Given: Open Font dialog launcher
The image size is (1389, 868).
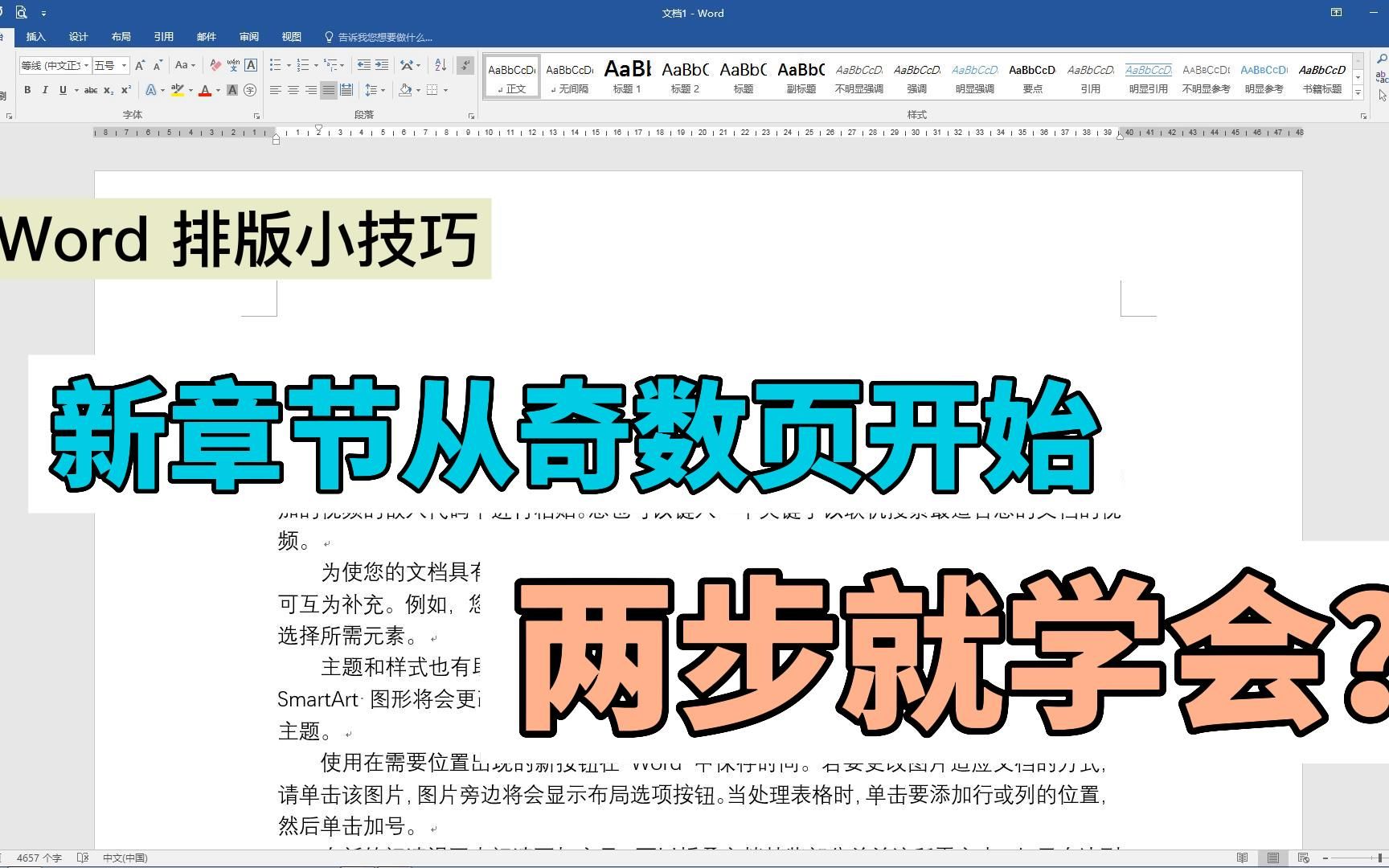Looking at the screenshot, I should click(x=257, y=116).
